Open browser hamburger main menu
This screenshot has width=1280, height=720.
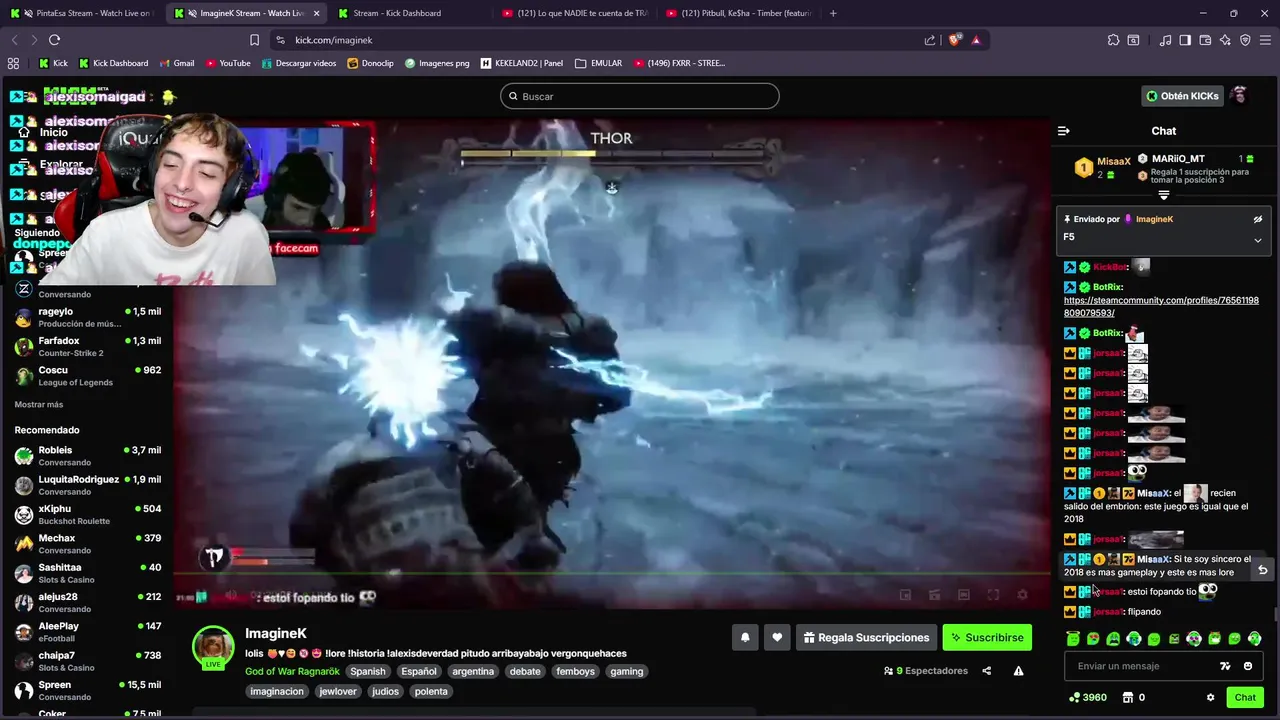1265,40
